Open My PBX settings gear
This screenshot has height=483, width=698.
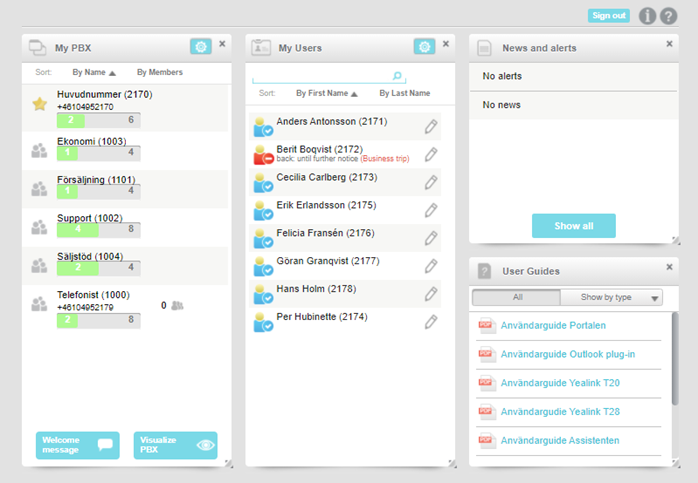201,46
